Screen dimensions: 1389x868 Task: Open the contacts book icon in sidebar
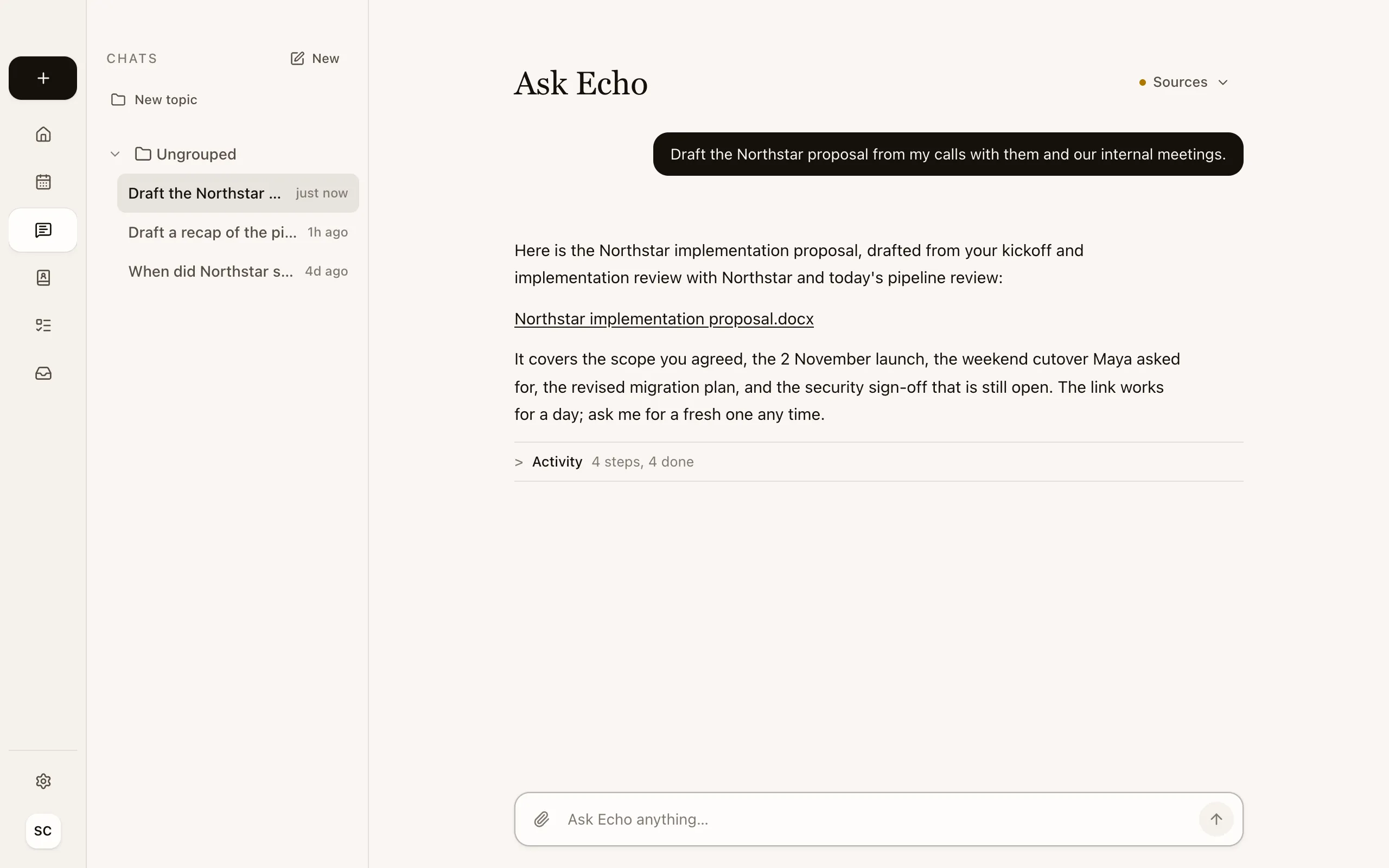coord(43,278)
